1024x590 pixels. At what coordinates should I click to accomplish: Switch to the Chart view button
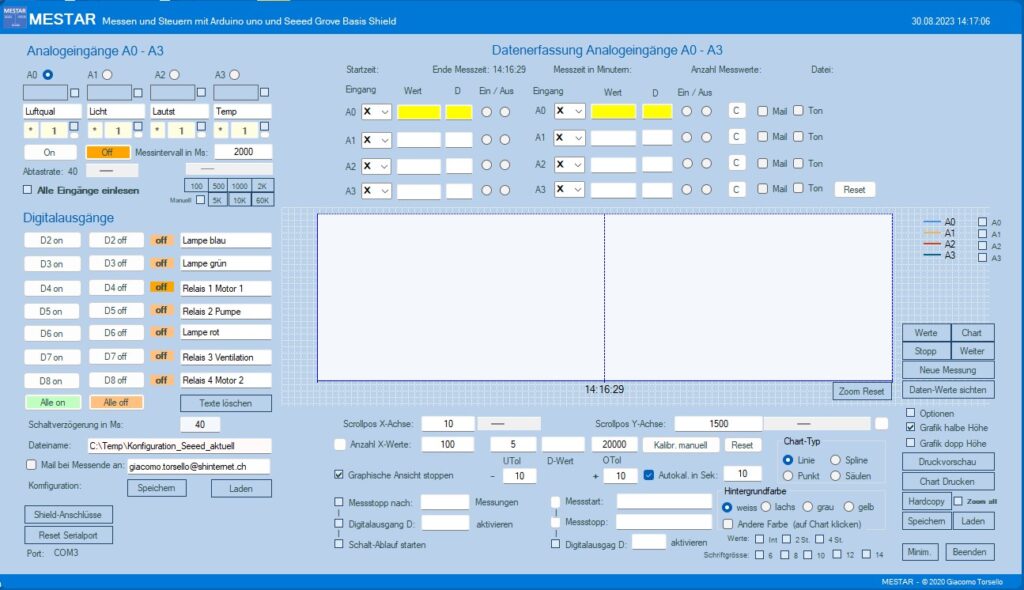click(971, 332)
